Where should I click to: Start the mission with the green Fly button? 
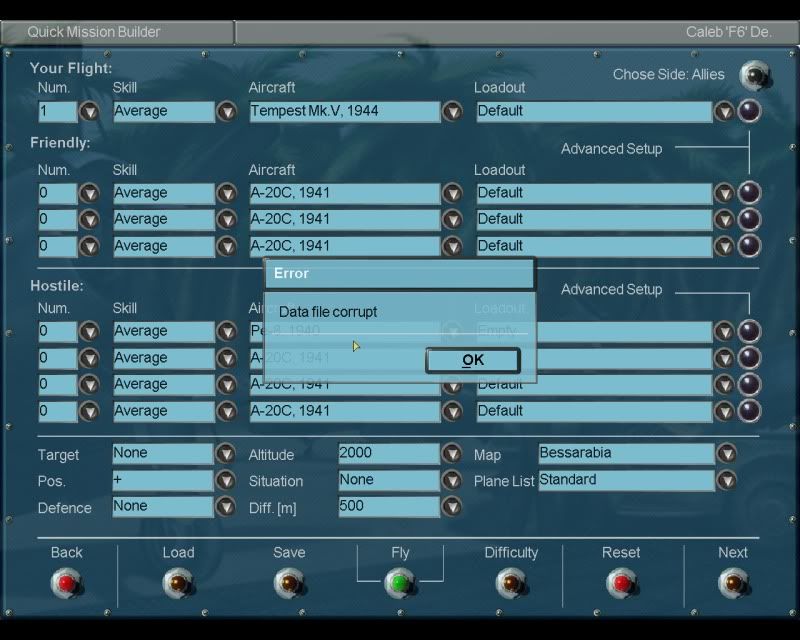point(401,583)
